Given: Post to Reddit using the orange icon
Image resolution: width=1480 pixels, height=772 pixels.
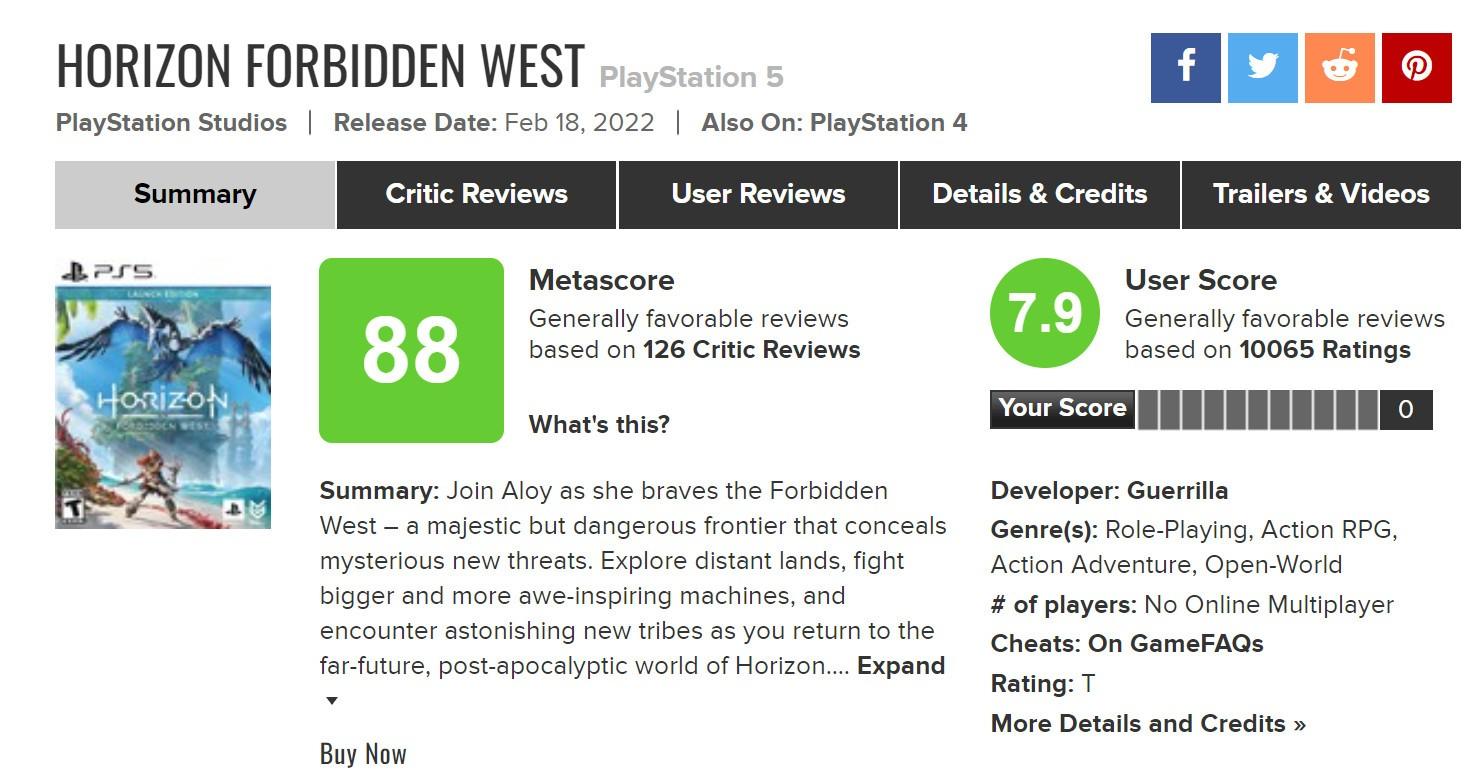Looking at the screenshot, I should [1339, 67].
